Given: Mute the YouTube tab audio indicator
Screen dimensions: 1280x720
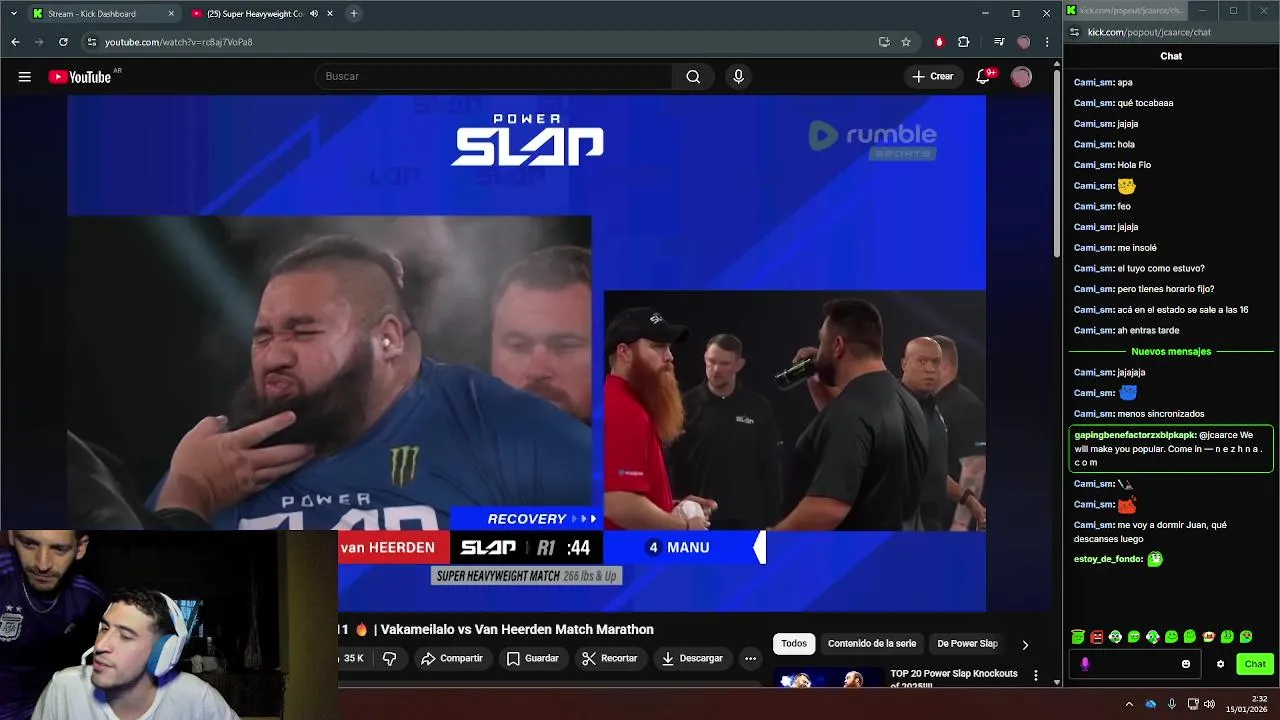Looking at the screenshot, I should coord(314,14).
